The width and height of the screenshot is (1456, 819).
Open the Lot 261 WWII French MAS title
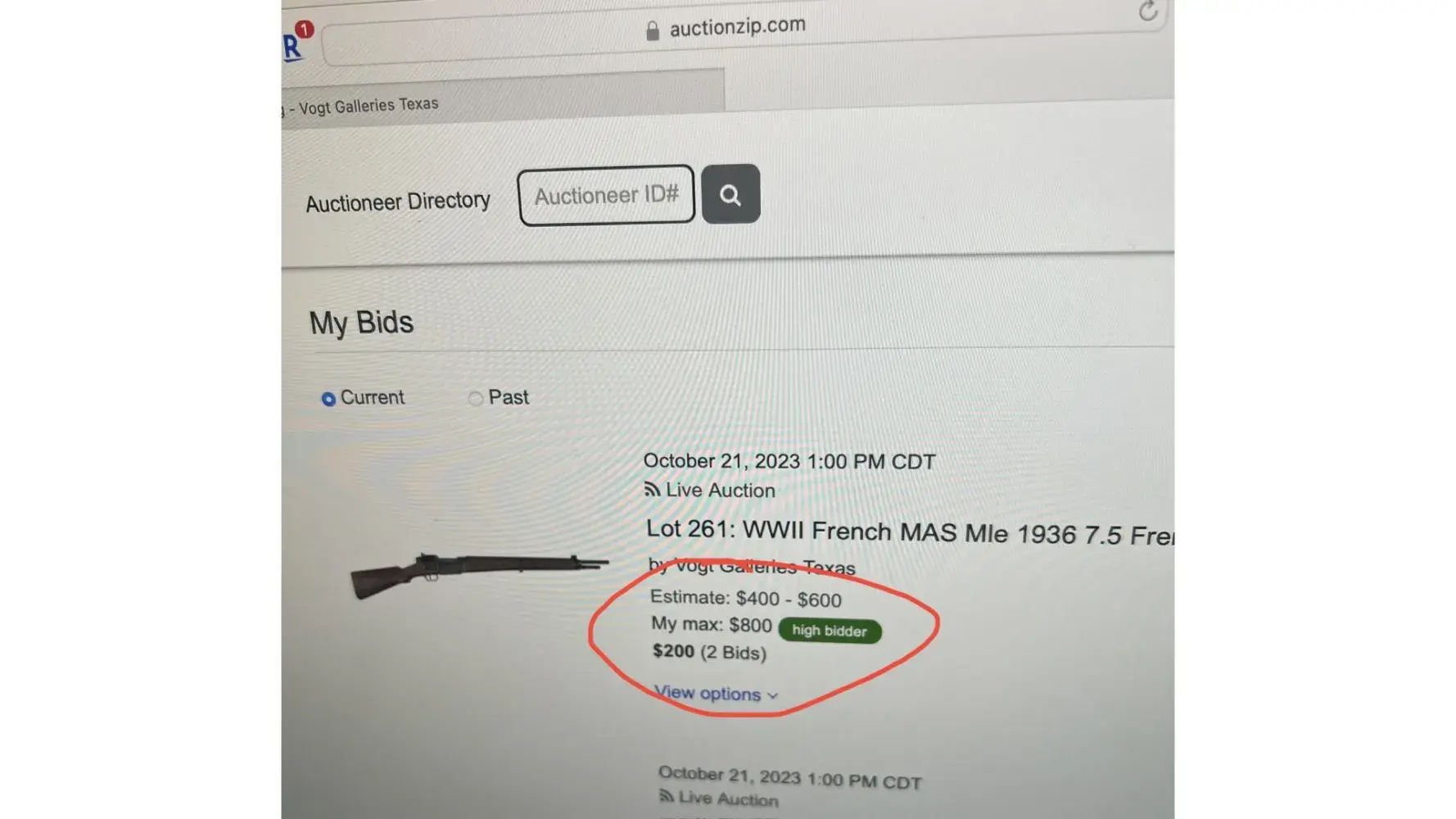[x=910, y=532]
